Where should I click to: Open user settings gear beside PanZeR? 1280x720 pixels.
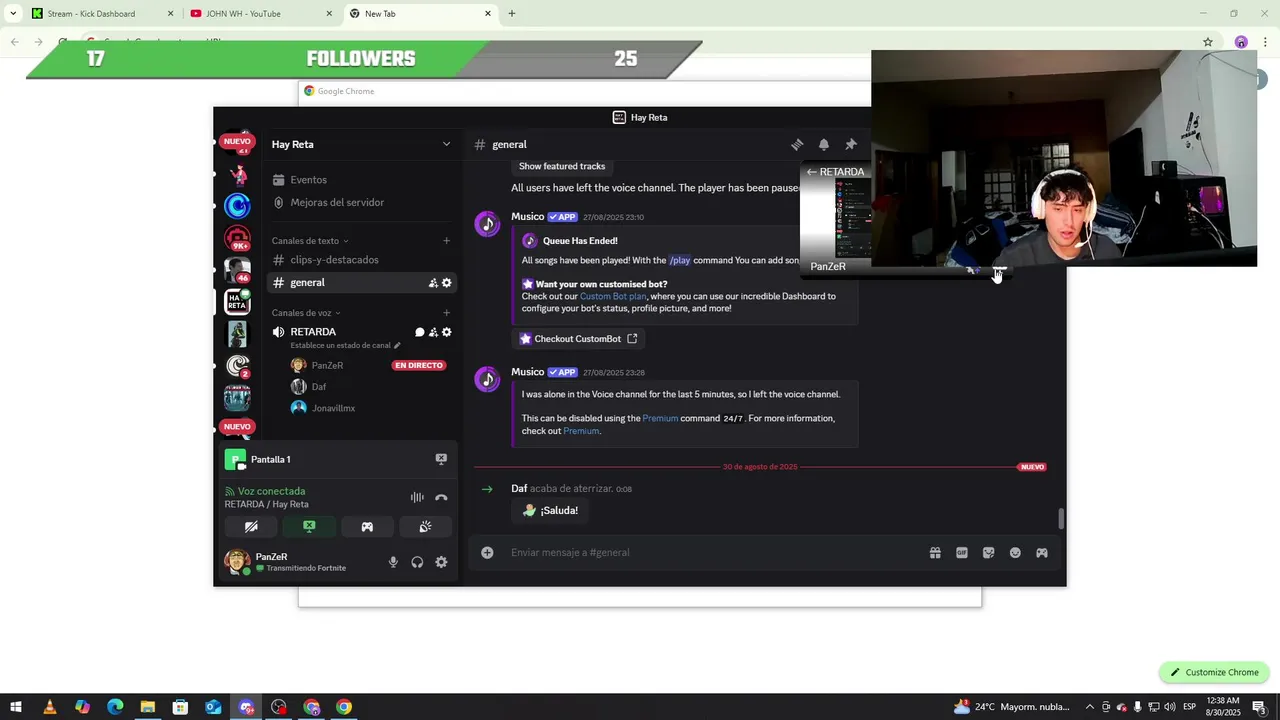(441, 562)
